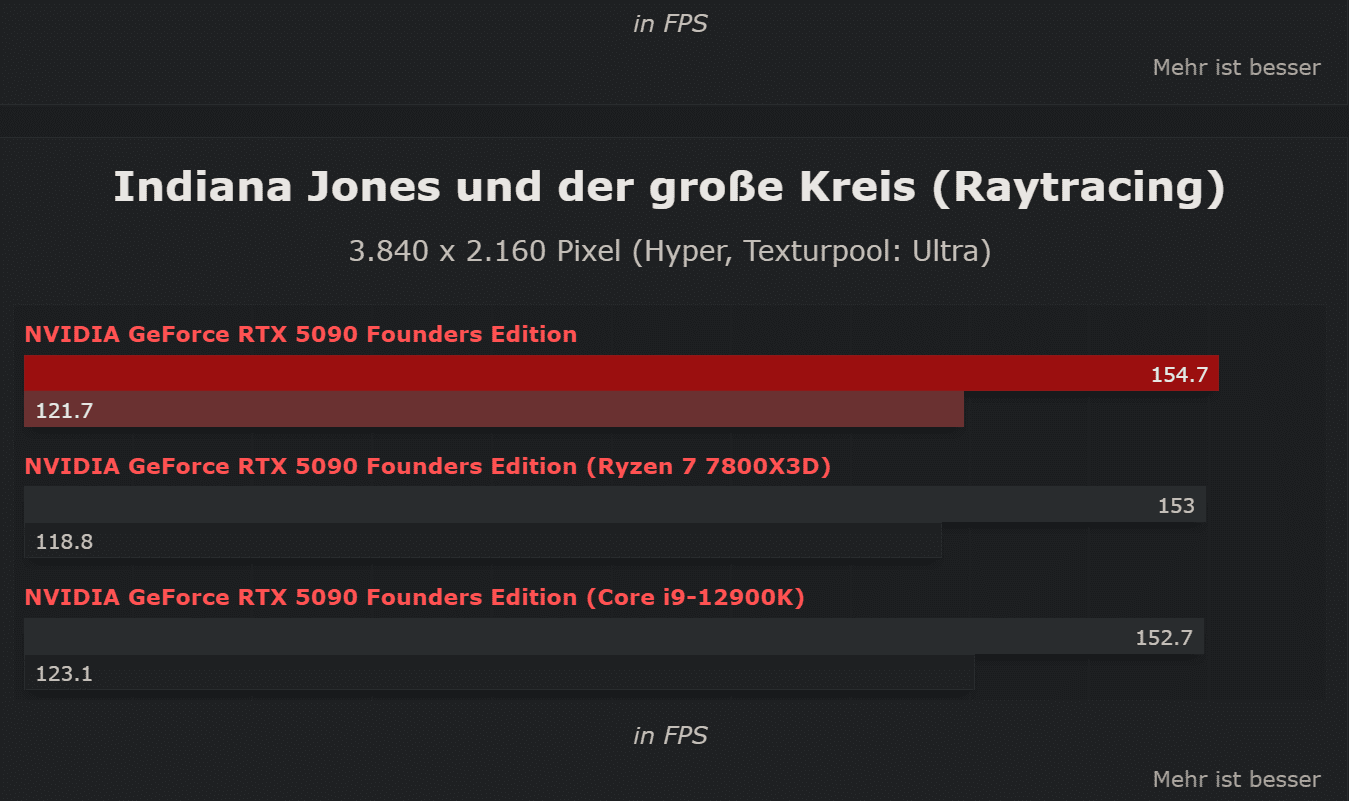Select the bar with value 123.1
The width and height of the screenshot is (1349, 801).
499,673
